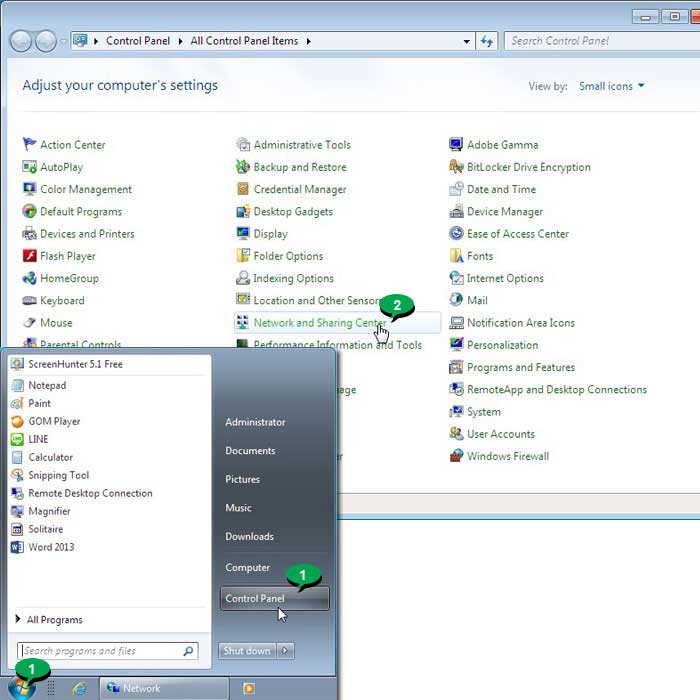
Task: Expand the arrow after Control Panel breadcrumb
Action: 180,41
